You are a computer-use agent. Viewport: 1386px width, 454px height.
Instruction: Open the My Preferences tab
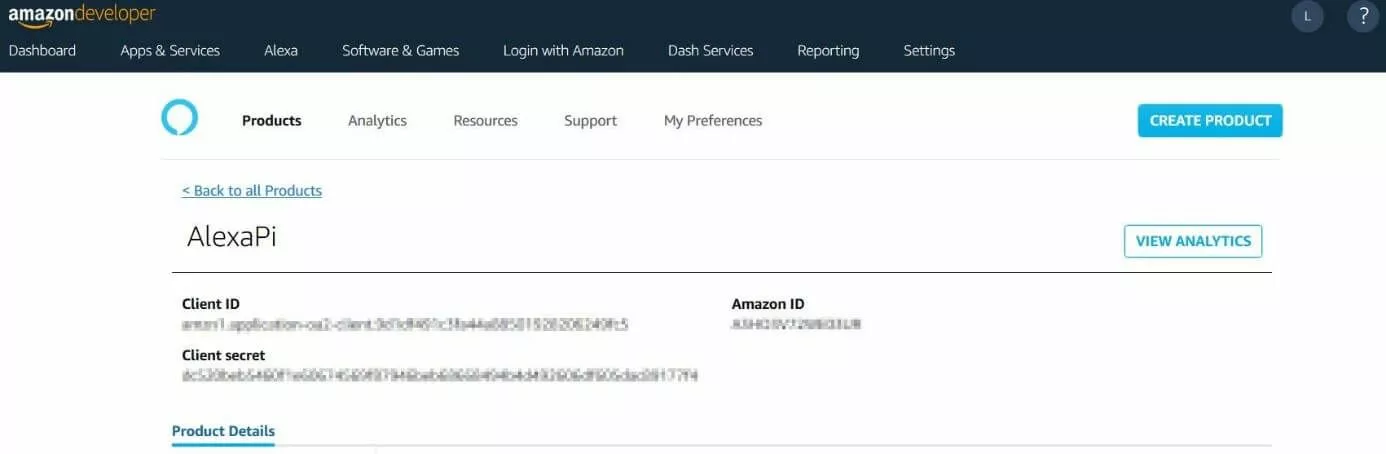coord(713,121)
